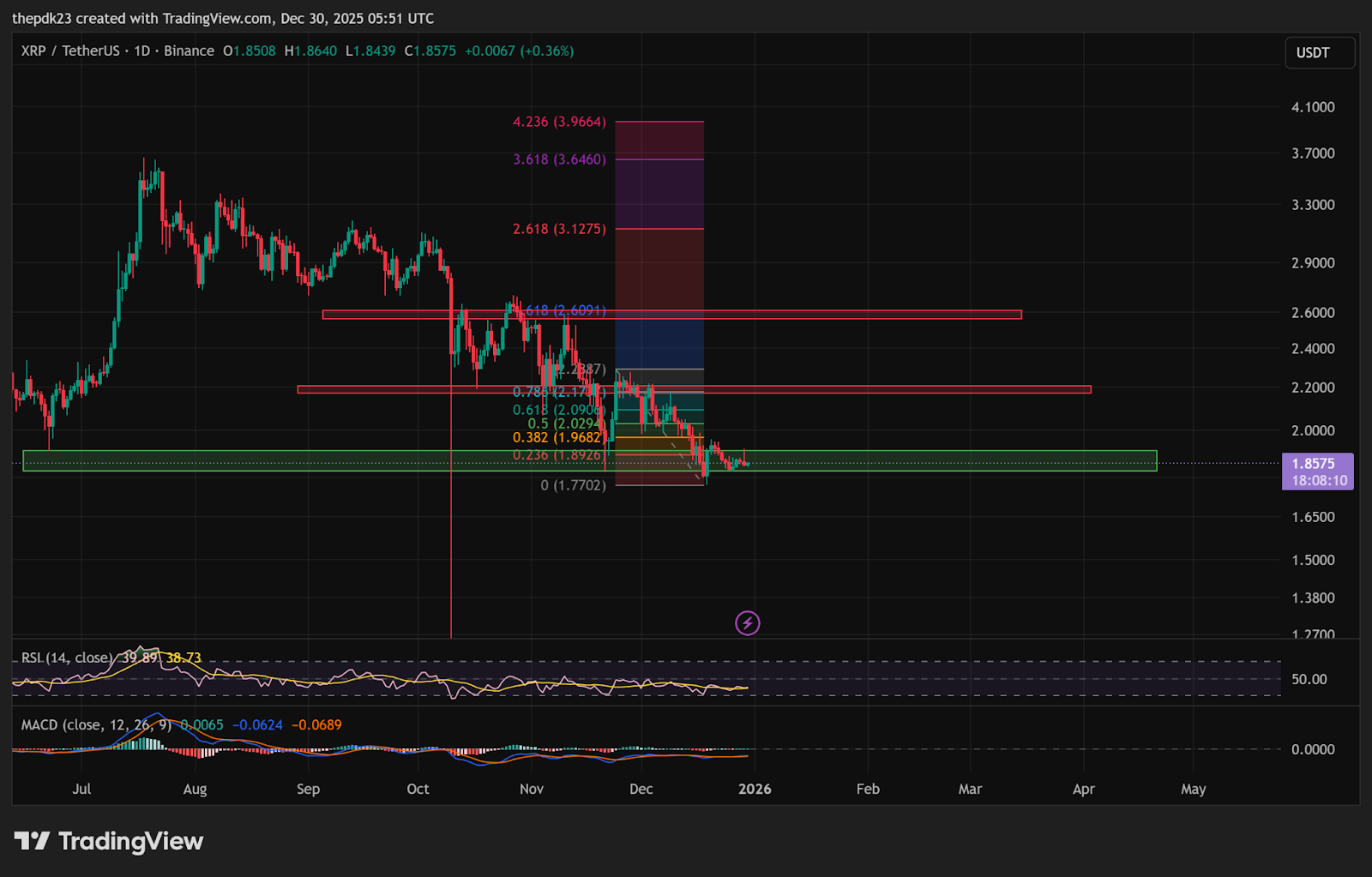The image size is (1372, 877).
Task: Click the 50.00 RSI scale label
Action: pos(1309,679)
